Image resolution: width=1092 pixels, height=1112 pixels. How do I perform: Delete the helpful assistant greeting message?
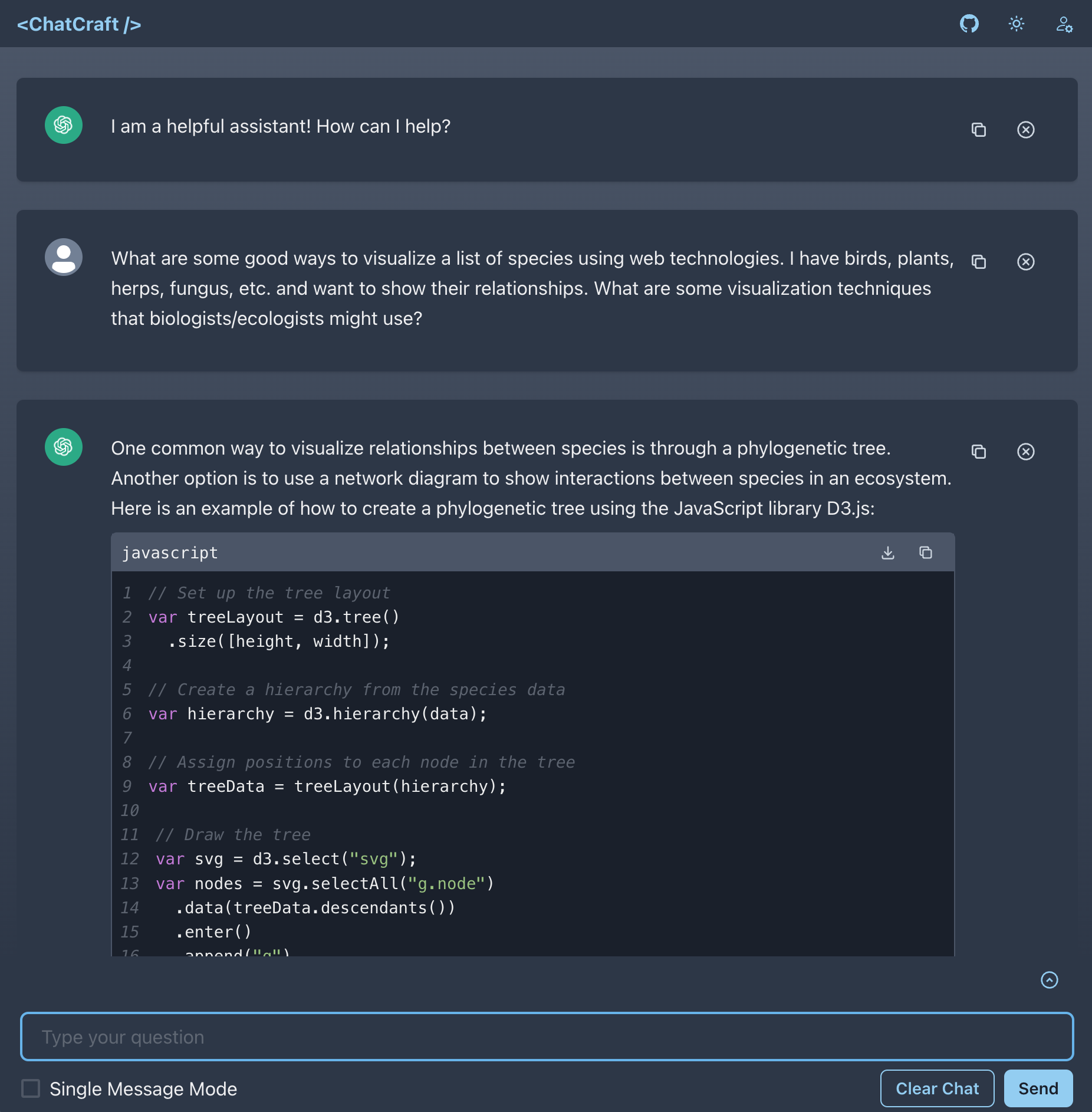click(1025, 130)
